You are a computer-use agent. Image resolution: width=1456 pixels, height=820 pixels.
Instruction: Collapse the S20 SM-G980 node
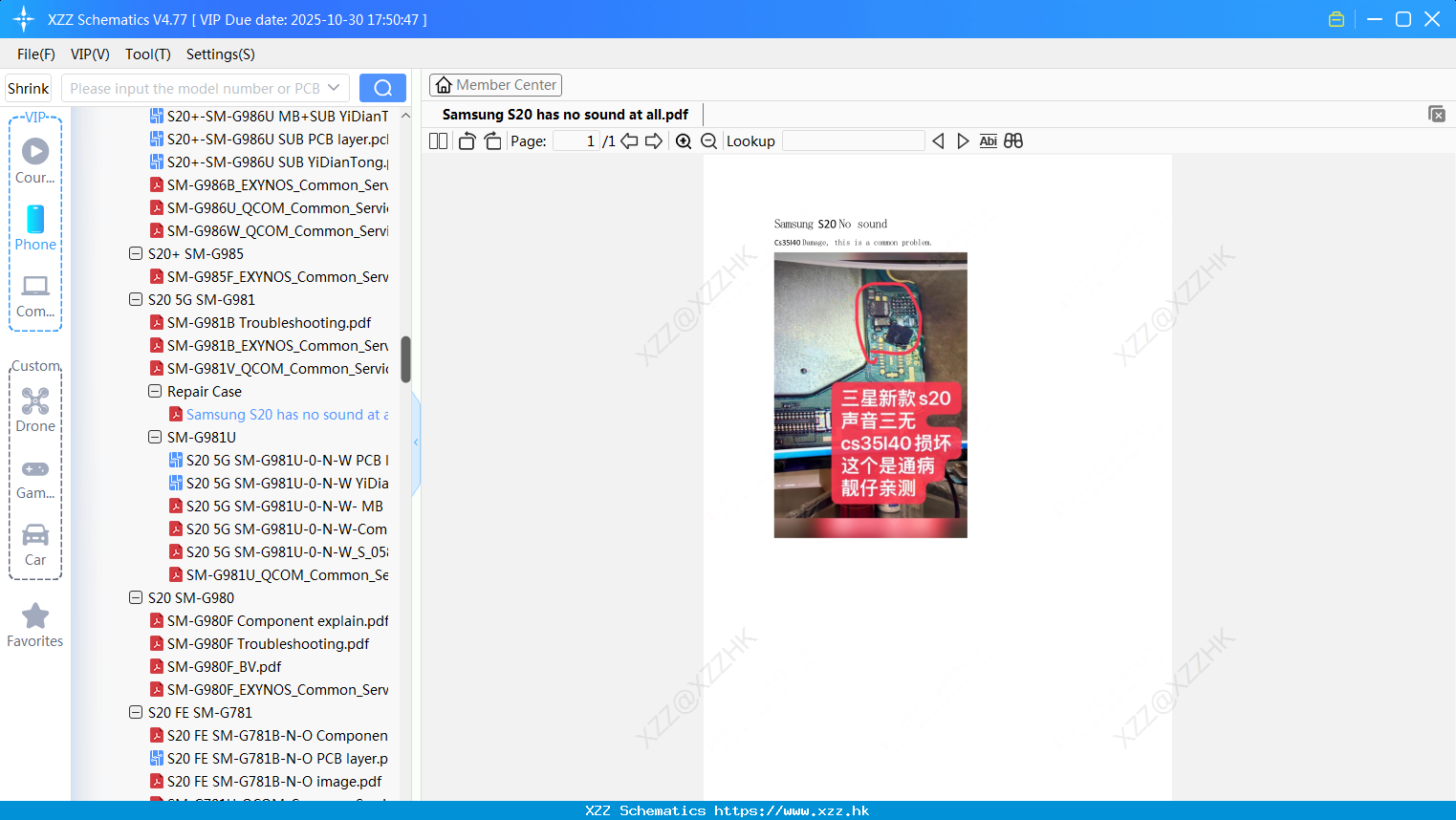pos(136,598)
